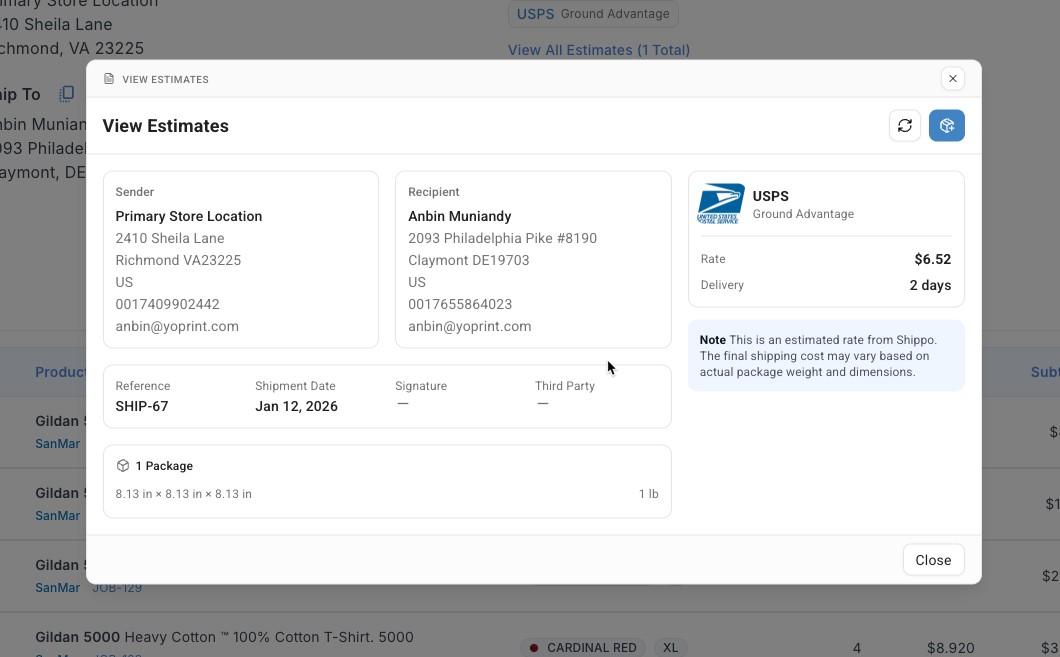Copy the Ship To address icon
This screenshot has width=1060, height=657.
pyautogui.click(x=66, y=94)
